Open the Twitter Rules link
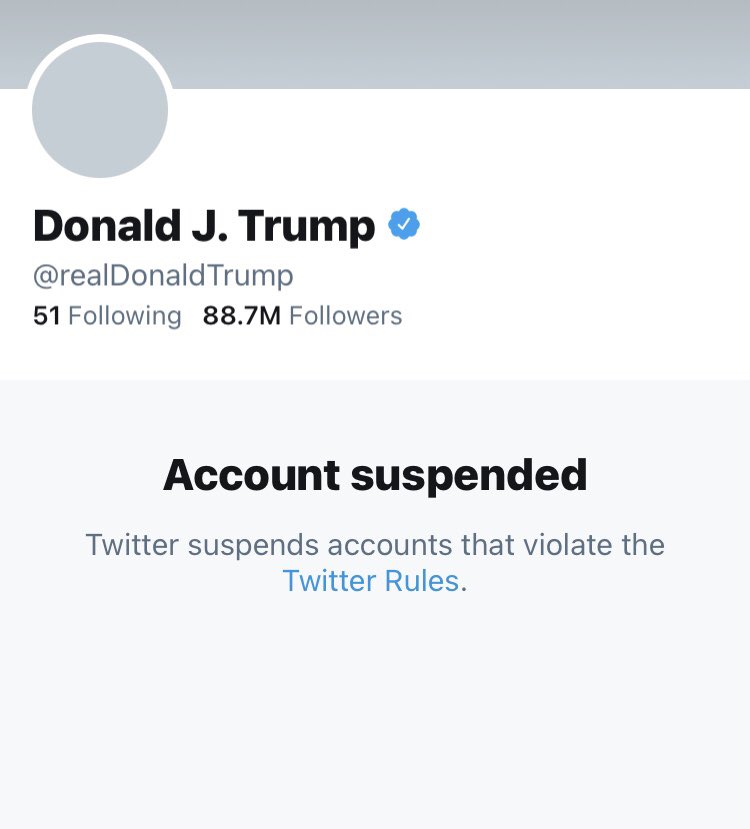 click(x=371, y=581)
